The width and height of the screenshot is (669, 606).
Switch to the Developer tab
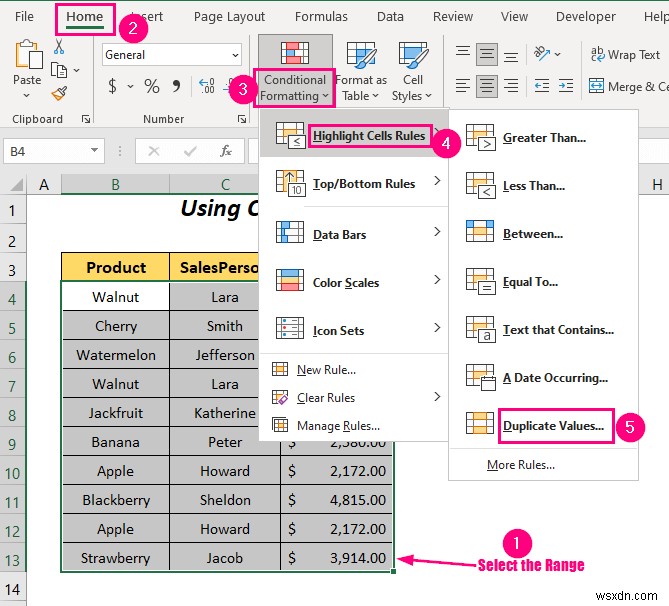click(x=585, y=17)
